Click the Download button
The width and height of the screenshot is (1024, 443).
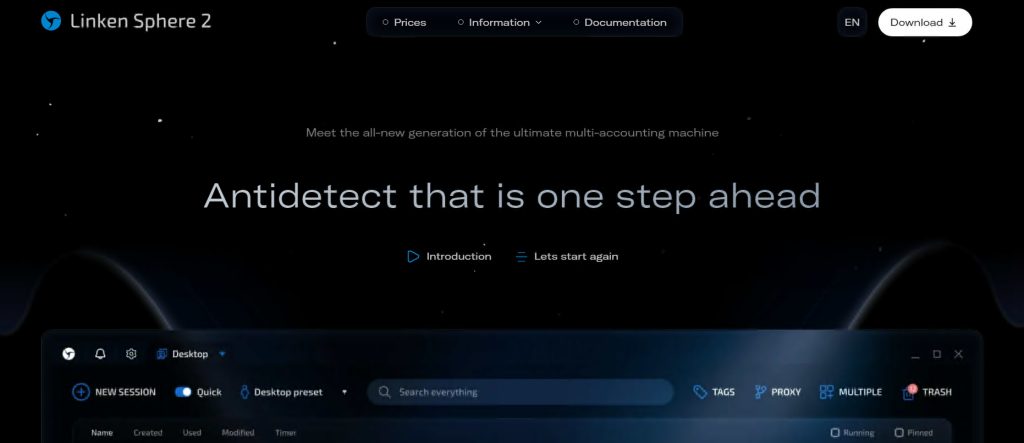pyautogui.click(x=925, y=22)
